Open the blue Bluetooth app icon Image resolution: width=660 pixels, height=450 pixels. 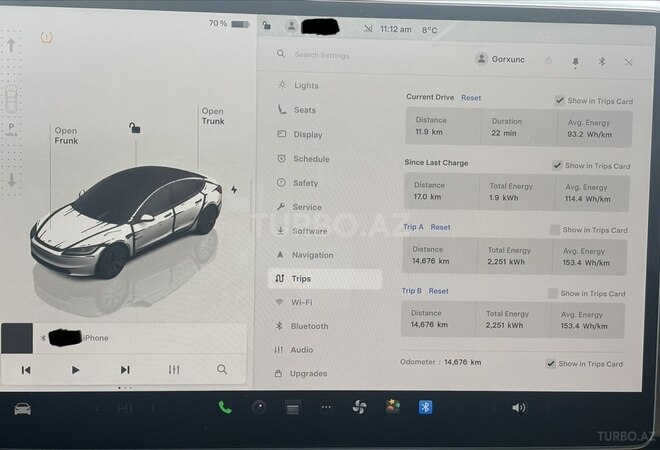click(425, 407)
